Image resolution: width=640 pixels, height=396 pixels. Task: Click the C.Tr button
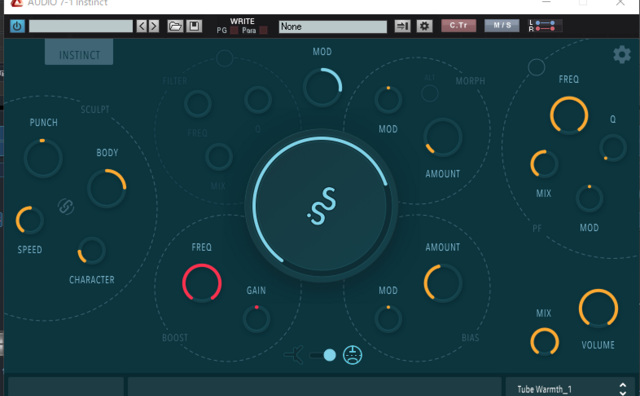458,26
